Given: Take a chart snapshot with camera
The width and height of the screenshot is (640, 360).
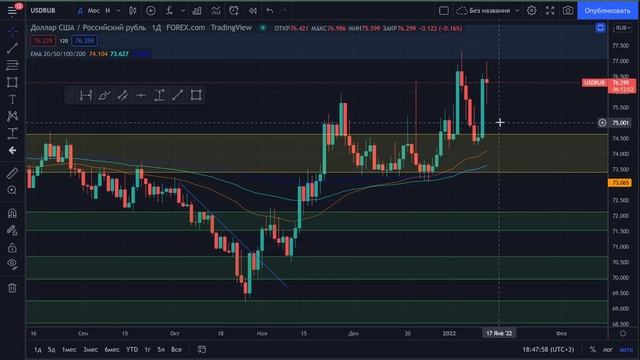Looking at the screenshot, I should 568,11.
